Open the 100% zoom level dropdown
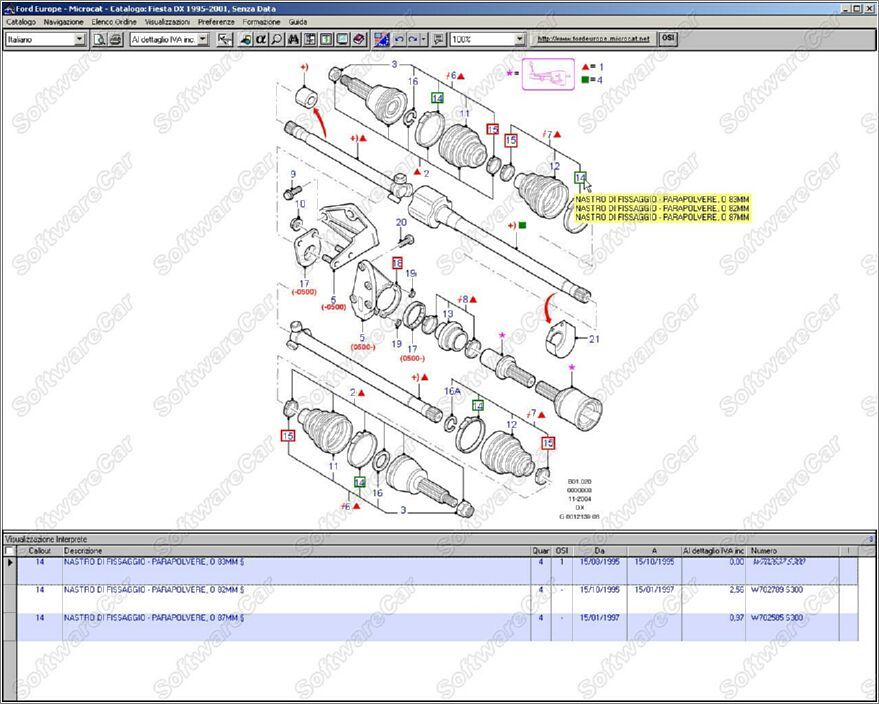 click(519, 39)
